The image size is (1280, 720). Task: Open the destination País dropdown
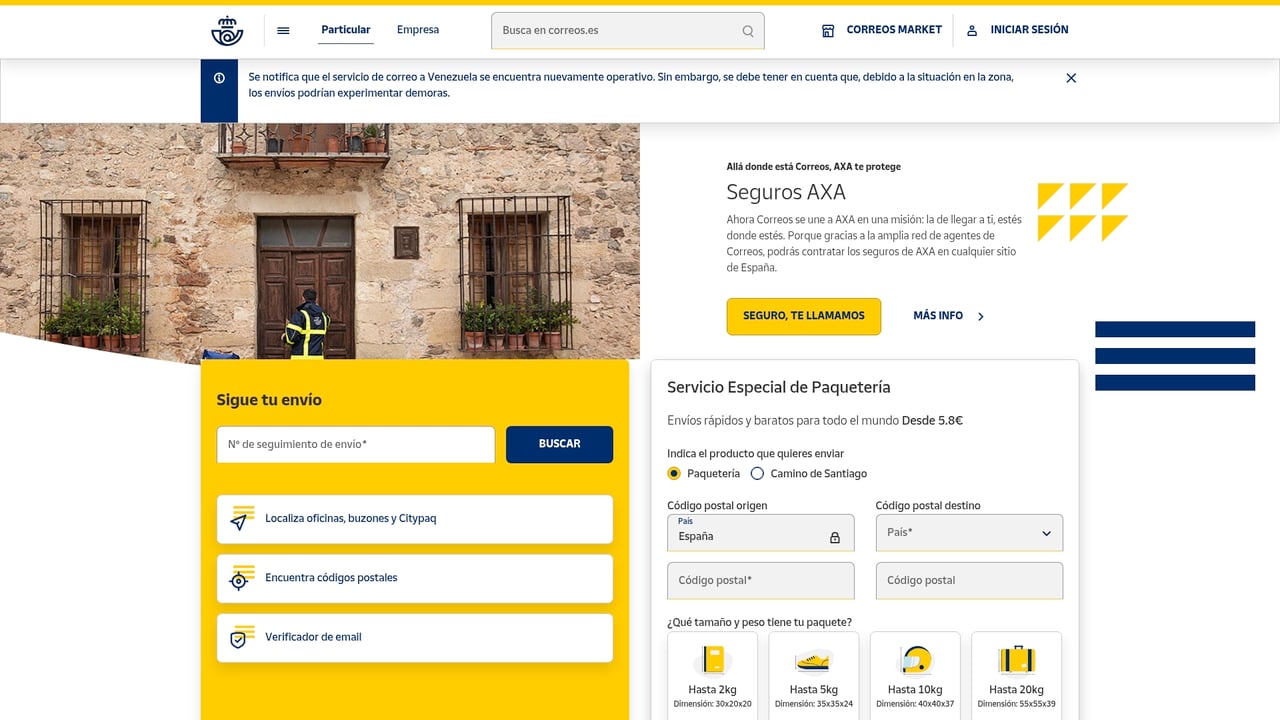(x=968, y=532)
